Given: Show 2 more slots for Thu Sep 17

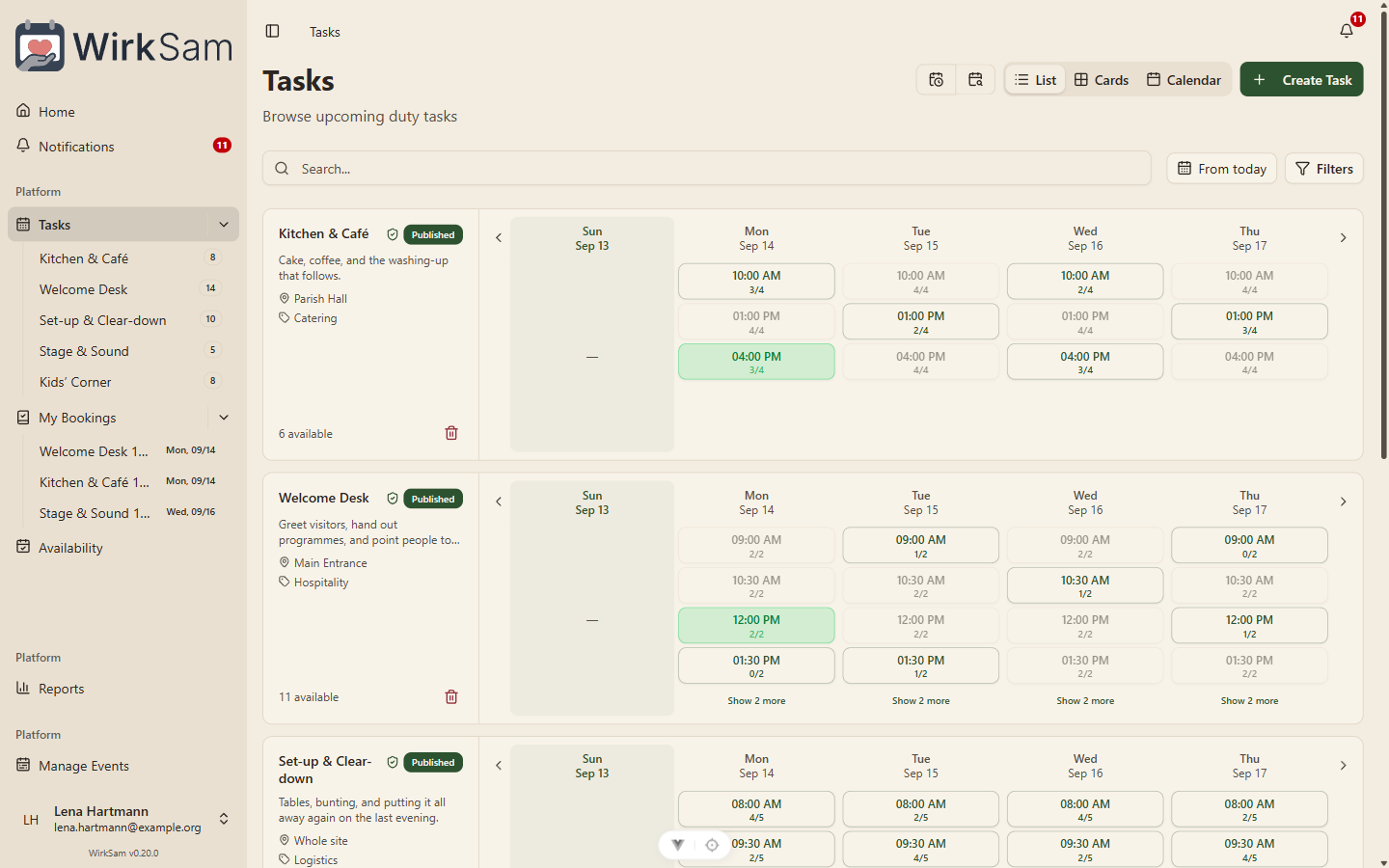Looking at the screenshot, I should tap(1249, 701).
